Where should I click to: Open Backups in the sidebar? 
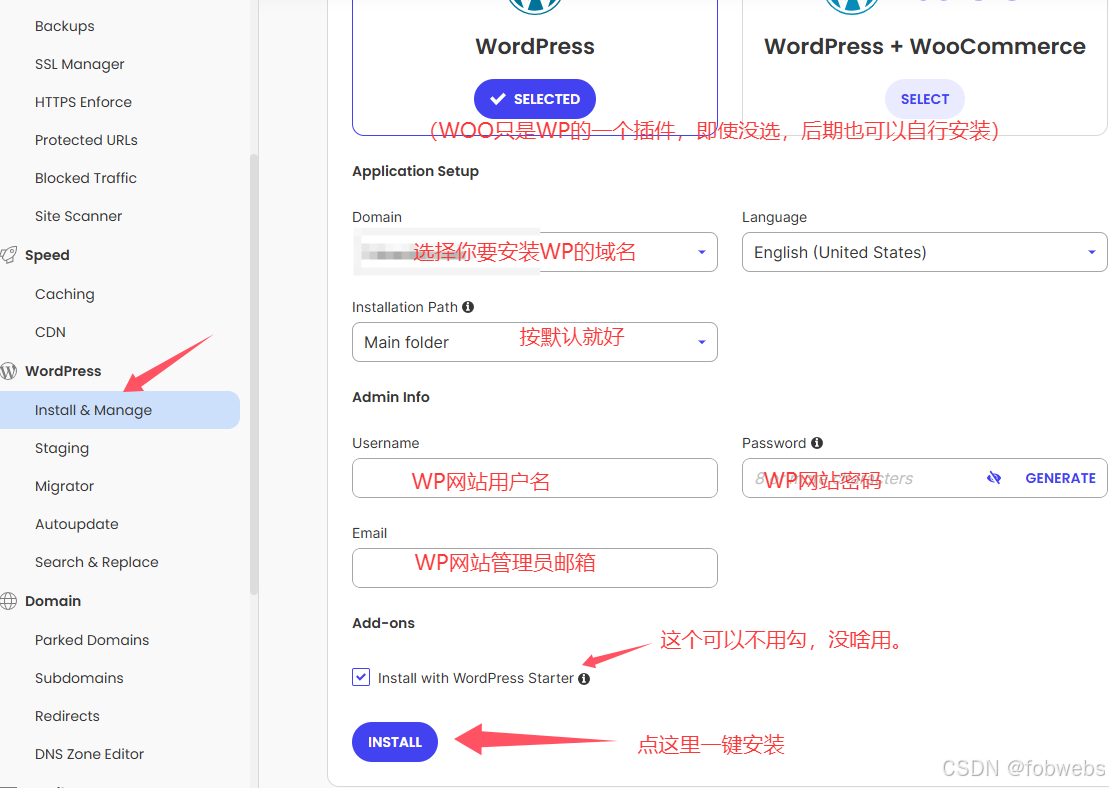coord(64,26)
